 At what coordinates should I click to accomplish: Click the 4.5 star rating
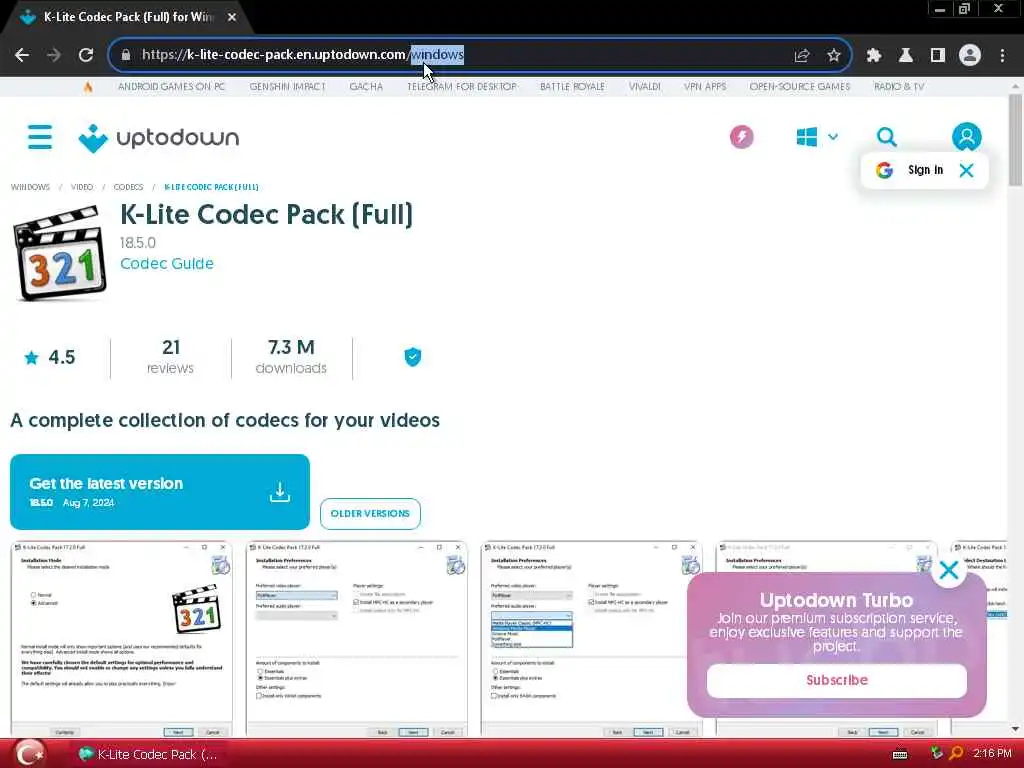[x=50, y=357]
